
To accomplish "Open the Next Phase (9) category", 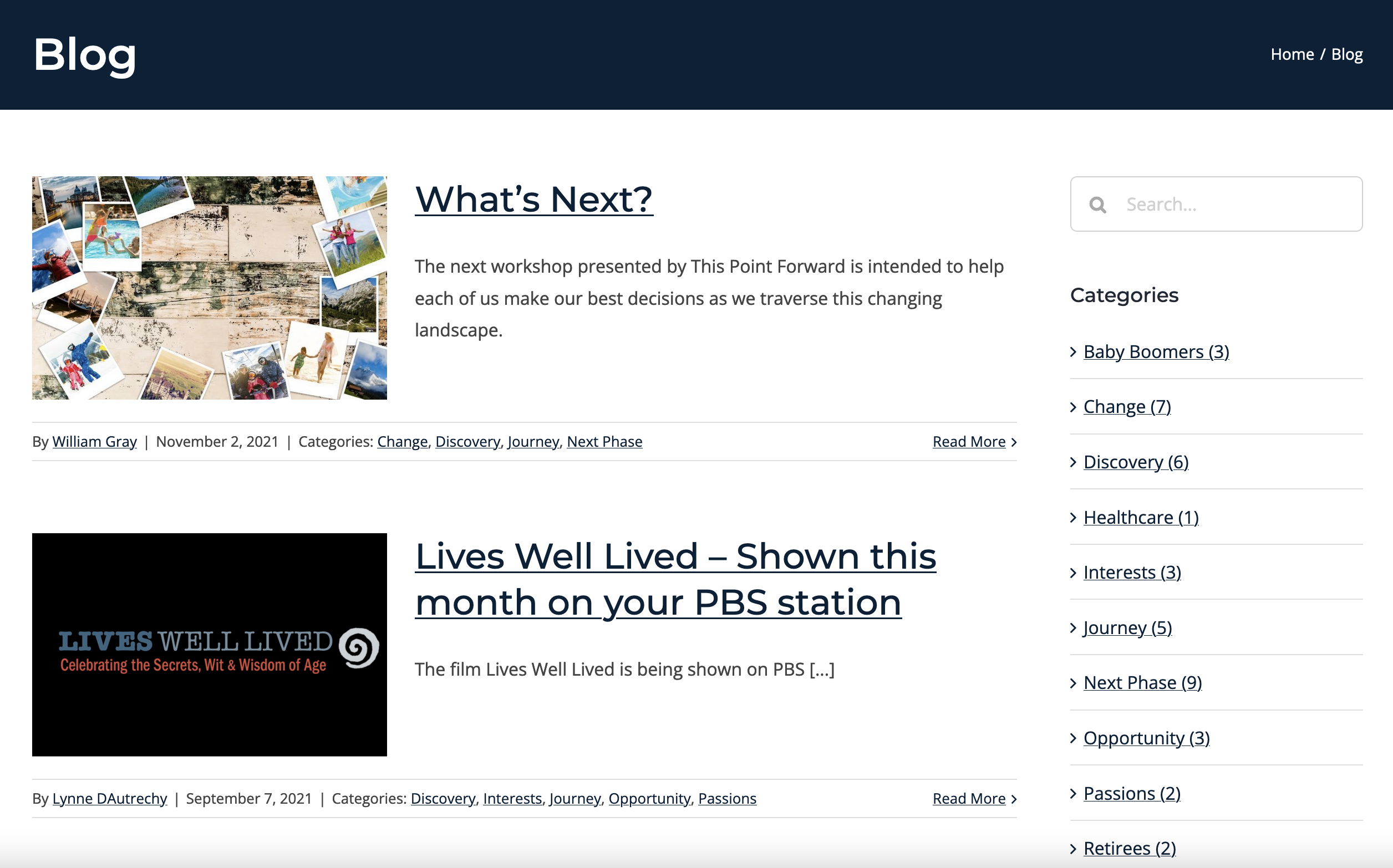I will (x=1142, y=682).
